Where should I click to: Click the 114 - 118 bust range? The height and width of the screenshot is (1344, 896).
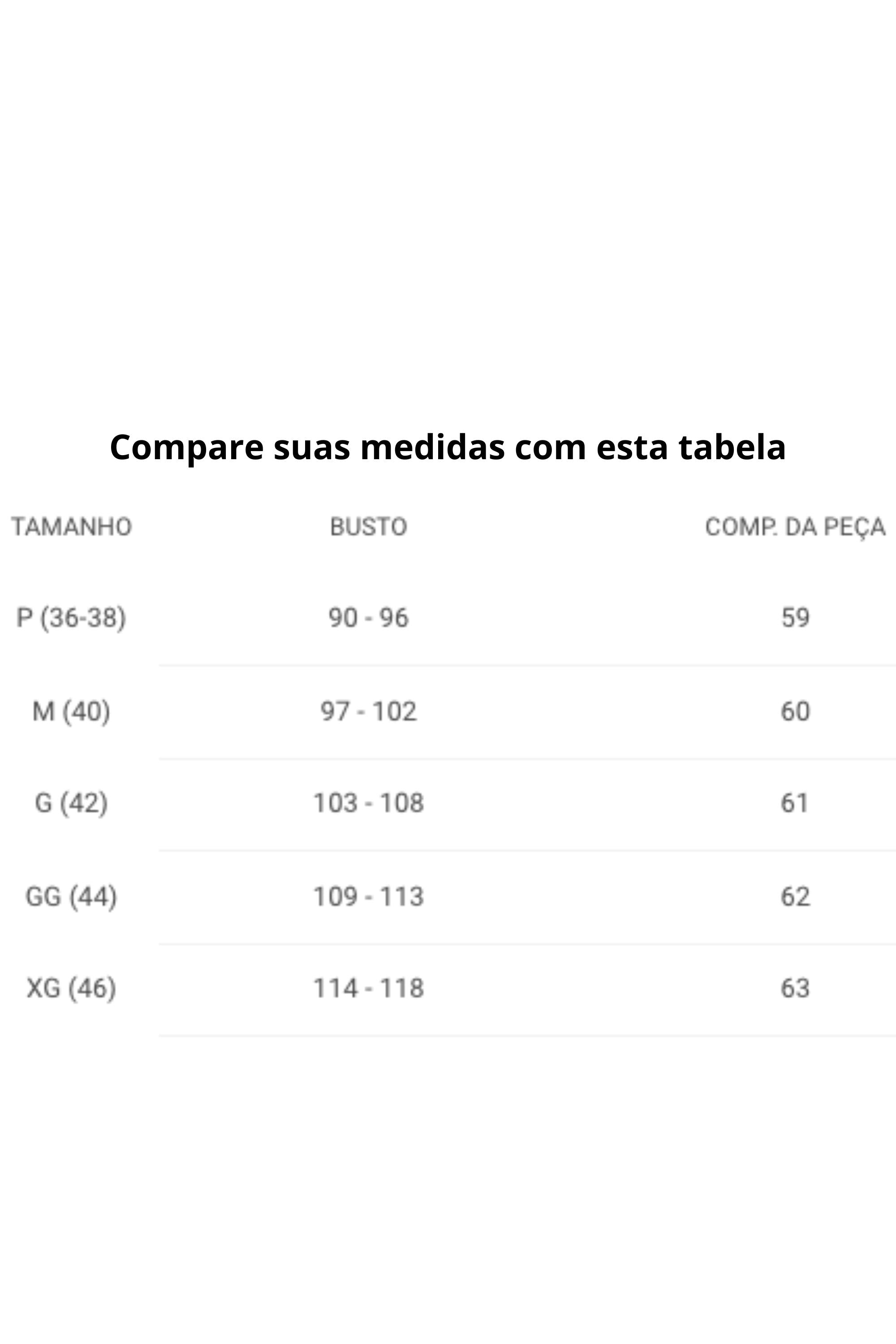[369, 988]
